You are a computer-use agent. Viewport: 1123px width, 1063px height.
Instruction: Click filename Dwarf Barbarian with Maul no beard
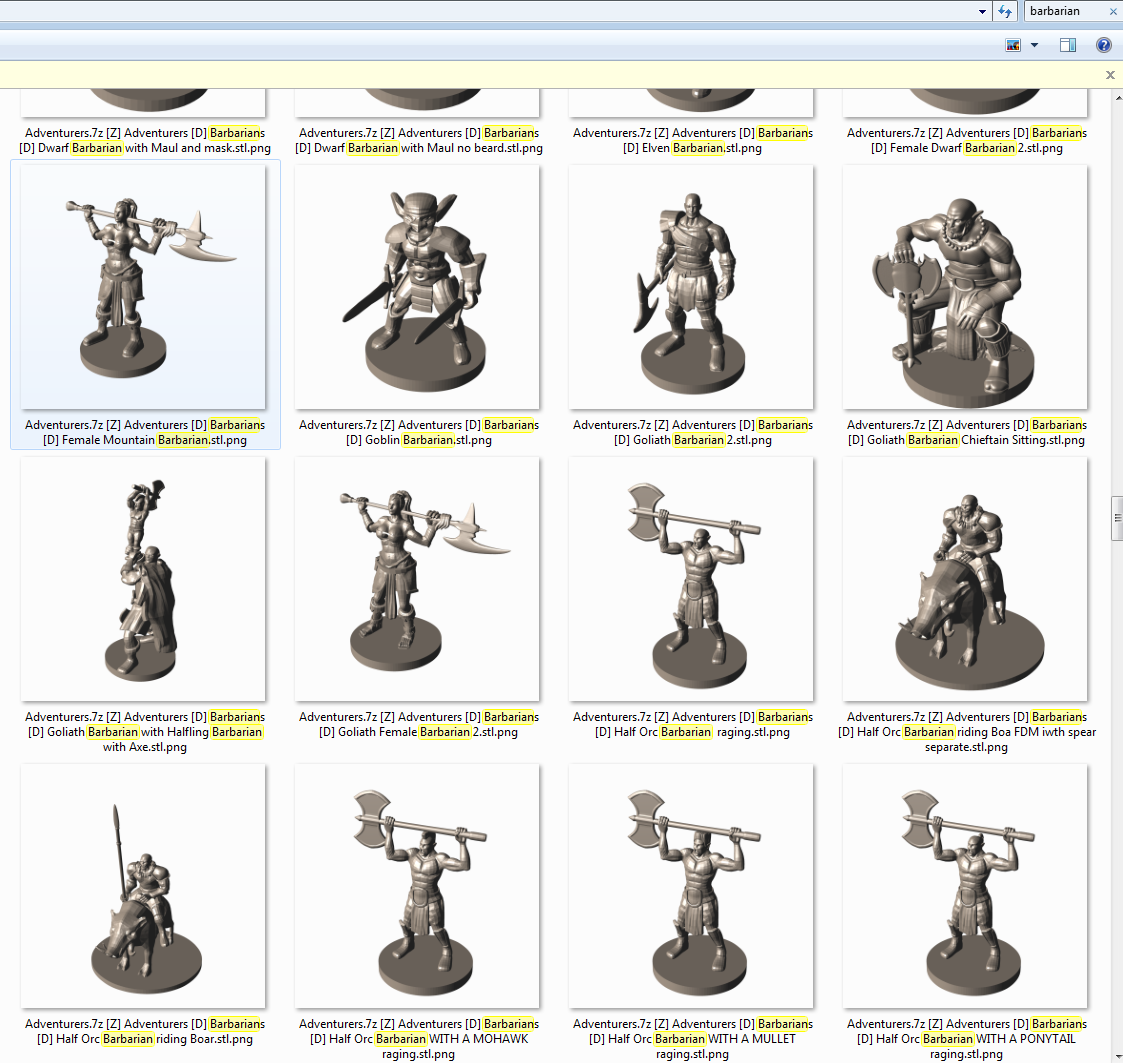point(419,140)
